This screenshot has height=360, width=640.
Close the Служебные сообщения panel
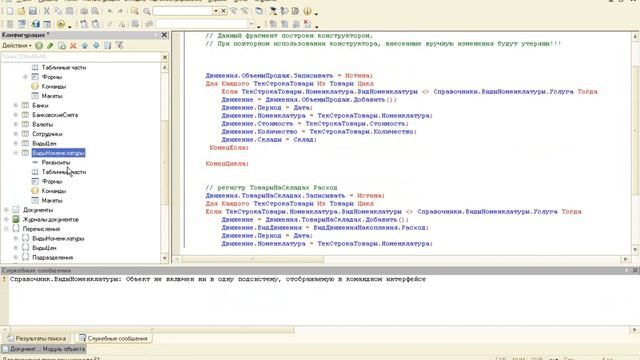pos(635,270)
